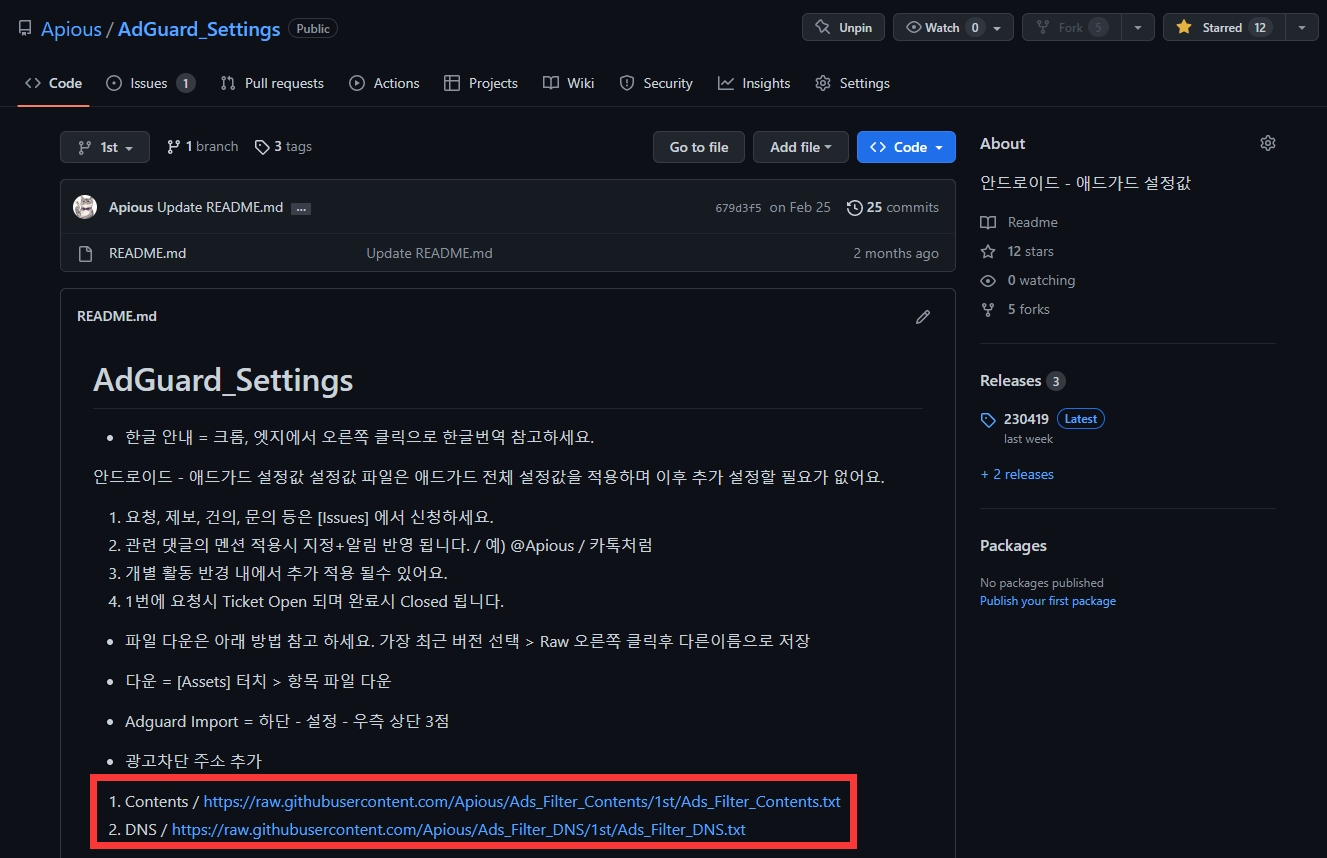Click the Go to file button
This screenshot has height=858, width=1327.
[699, 147]
